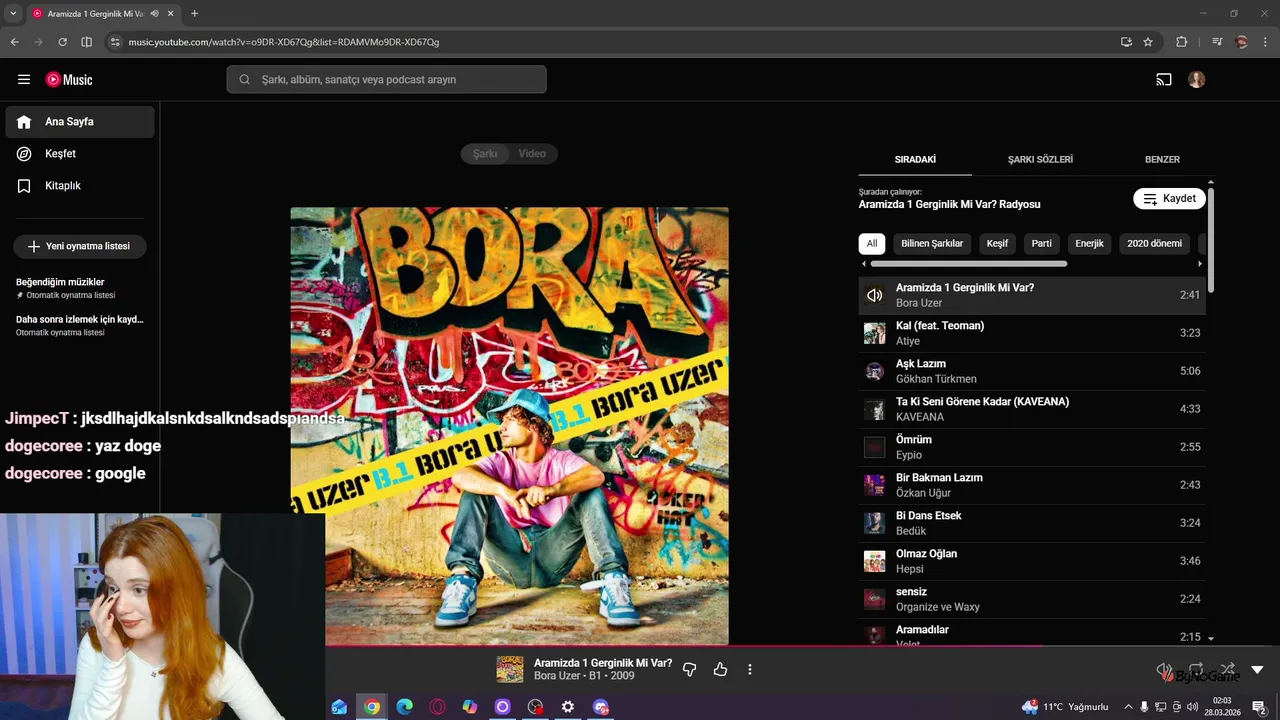Open Ana Sayfa in the sidebar
Screen dimensions: 1280x720
pos(80,122)
